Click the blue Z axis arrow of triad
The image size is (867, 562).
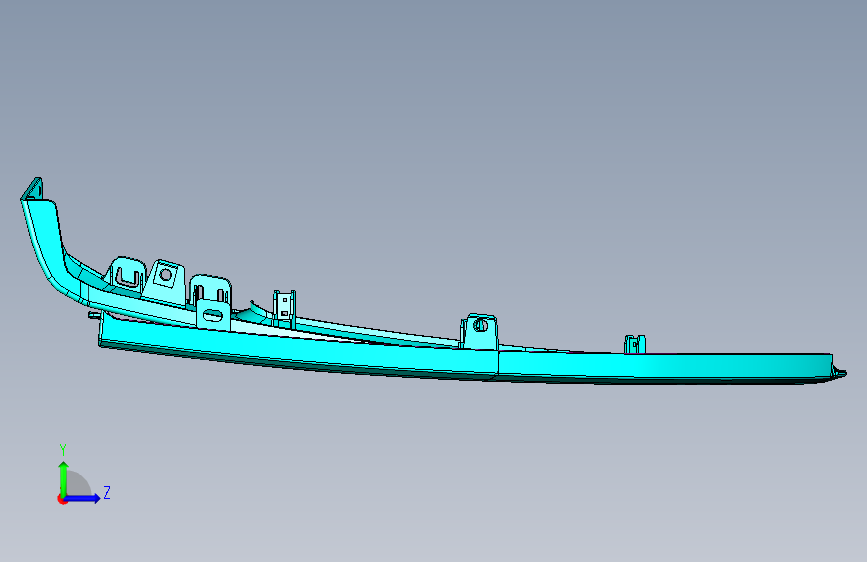83,498
